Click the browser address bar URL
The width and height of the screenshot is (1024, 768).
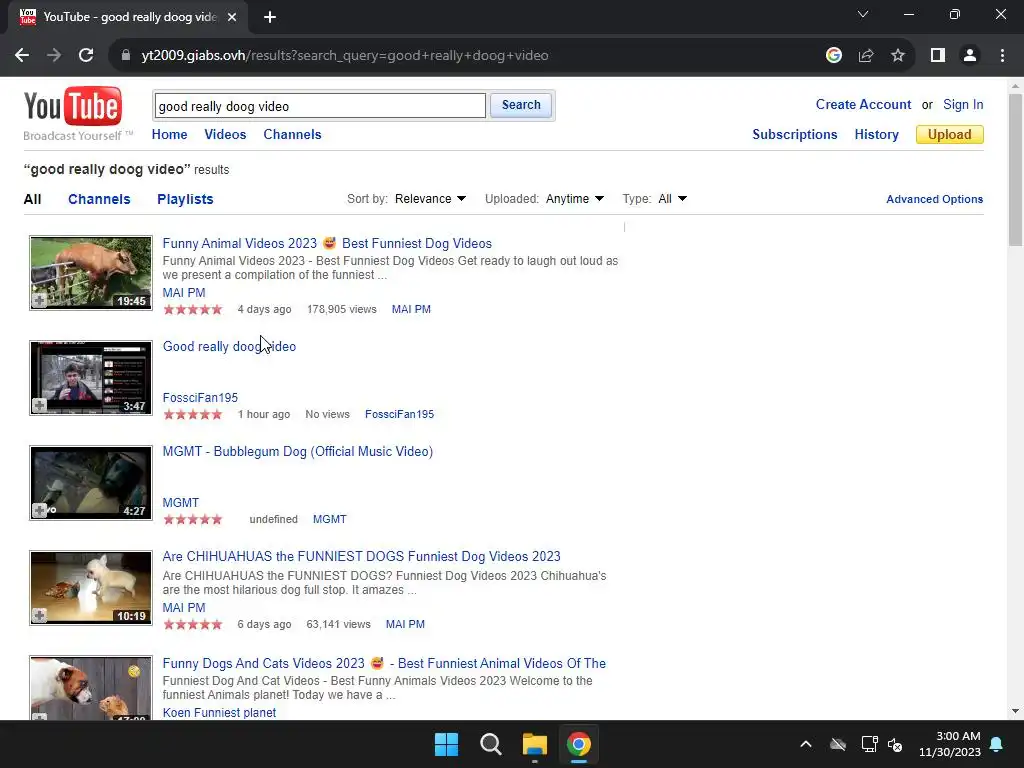coord(345,56)
